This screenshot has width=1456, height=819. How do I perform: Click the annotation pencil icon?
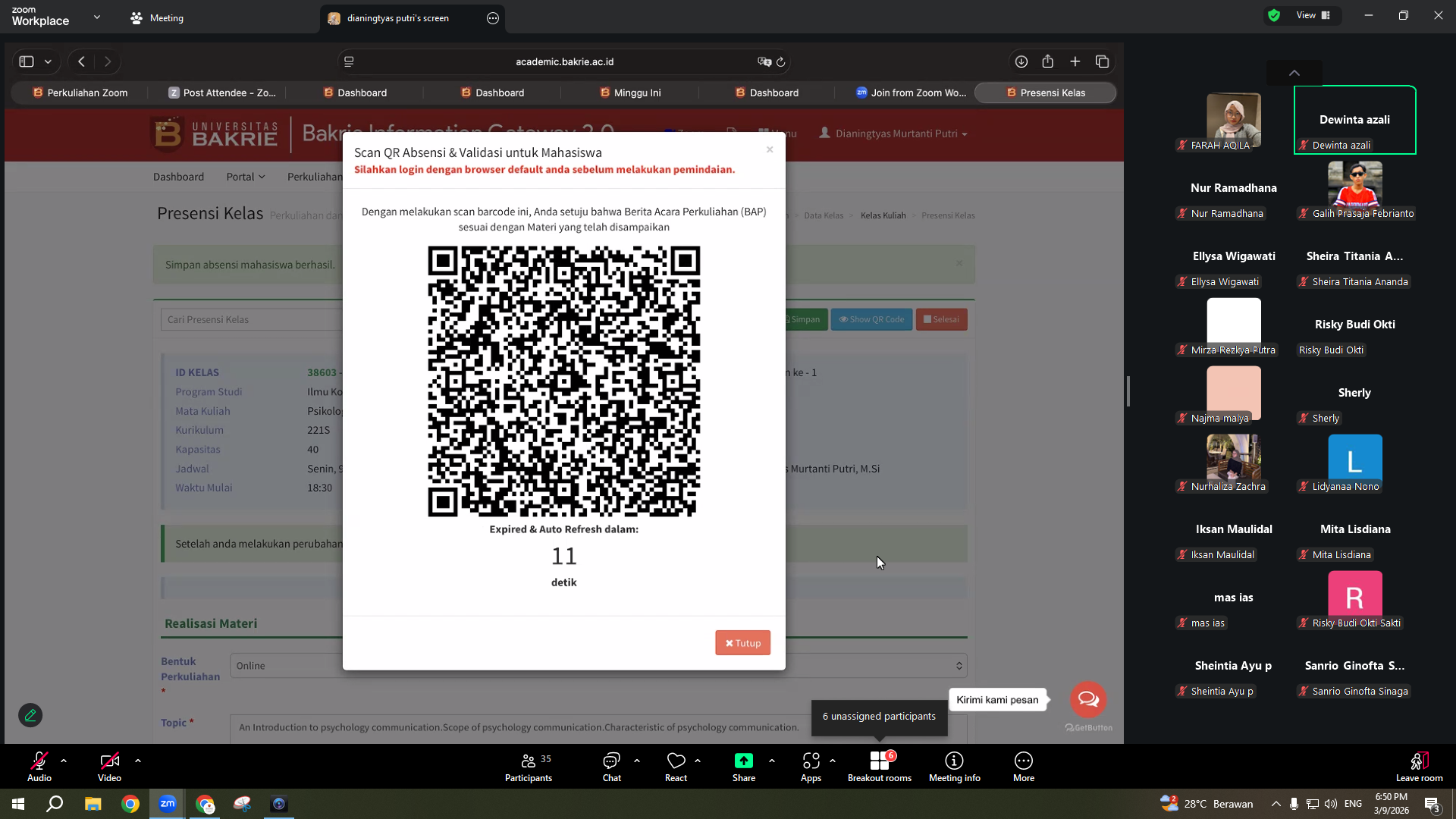coord(30,715)
